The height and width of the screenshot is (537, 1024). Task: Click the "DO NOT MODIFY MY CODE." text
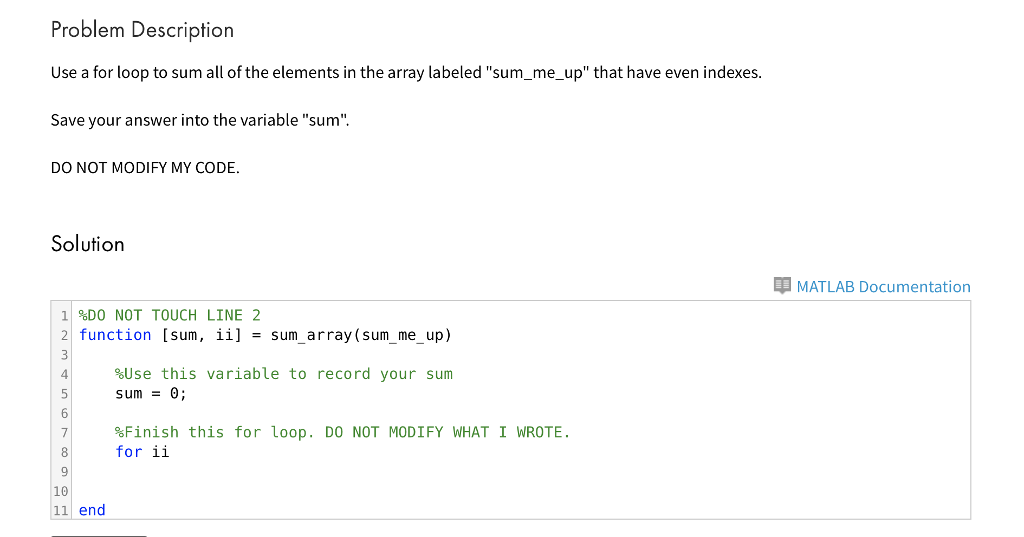point(145,167)
